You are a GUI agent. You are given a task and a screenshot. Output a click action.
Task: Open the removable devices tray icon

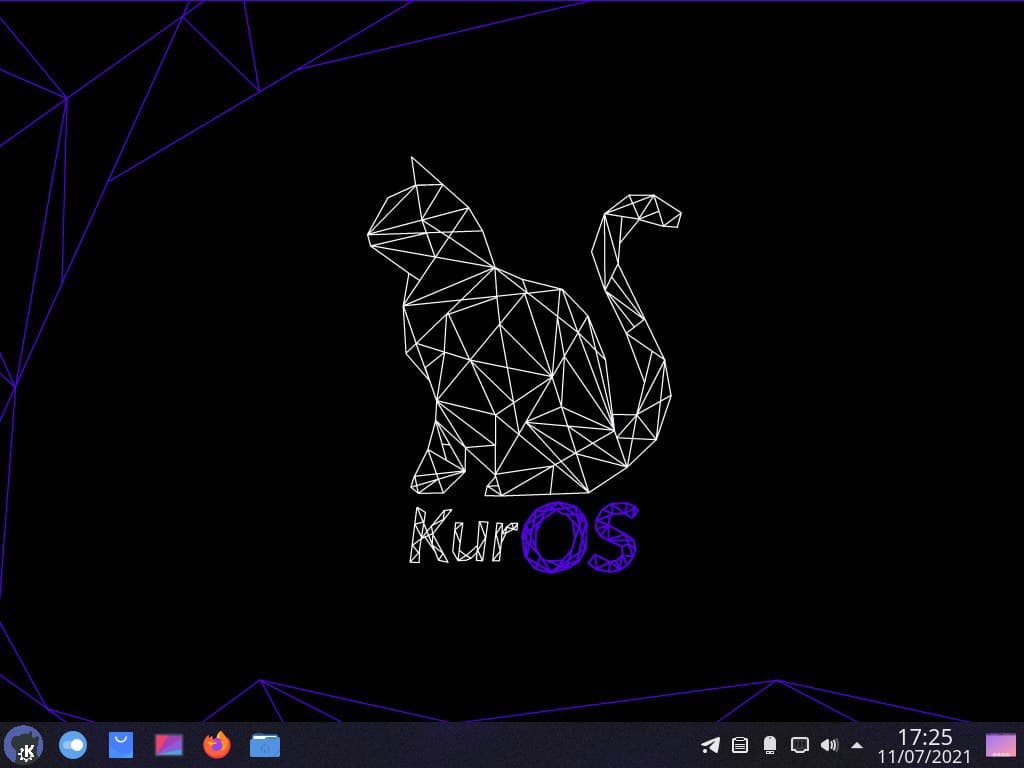[770, 745]
